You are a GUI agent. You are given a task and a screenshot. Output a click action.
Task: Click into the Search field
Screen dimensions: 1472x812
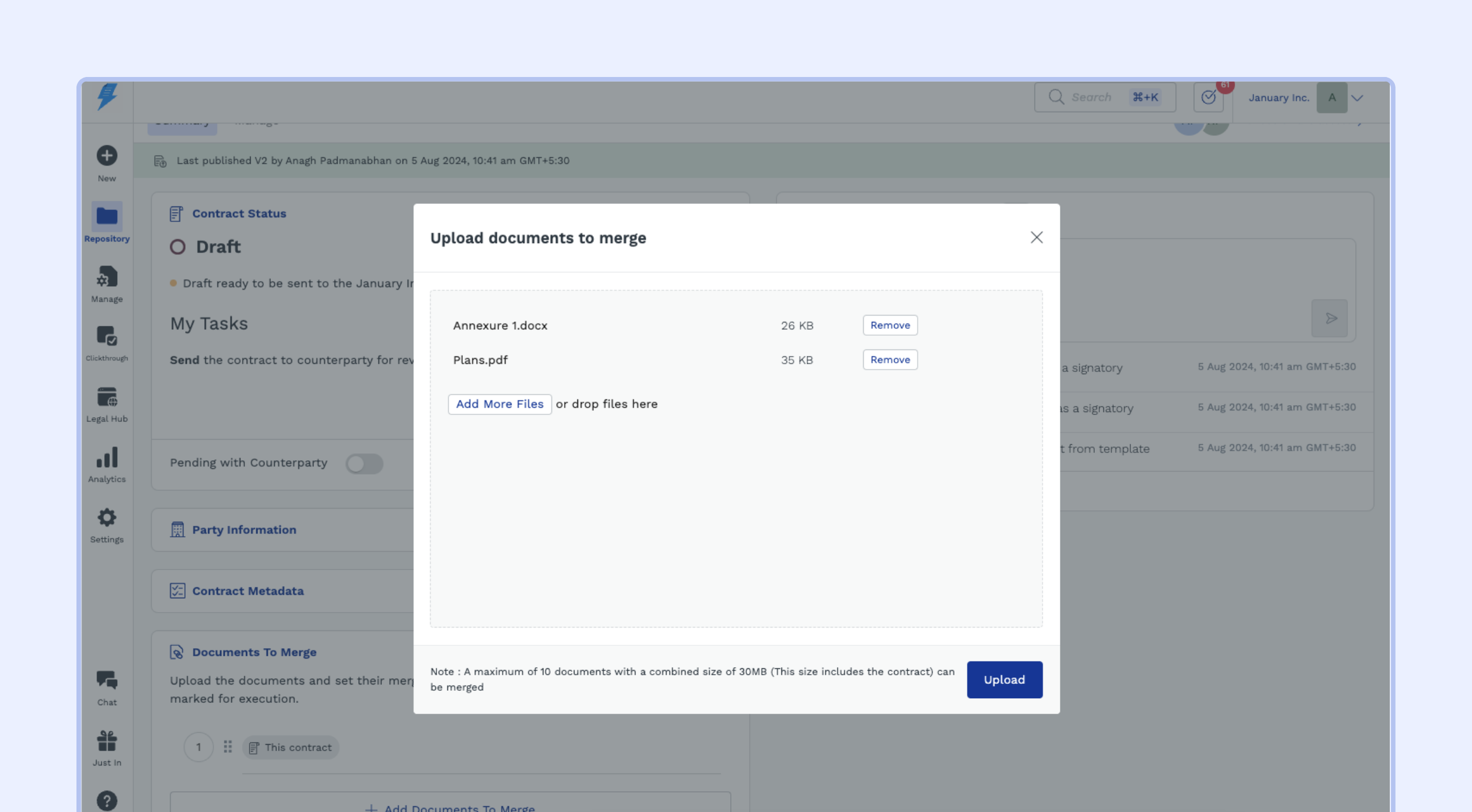coord(1091,97)
